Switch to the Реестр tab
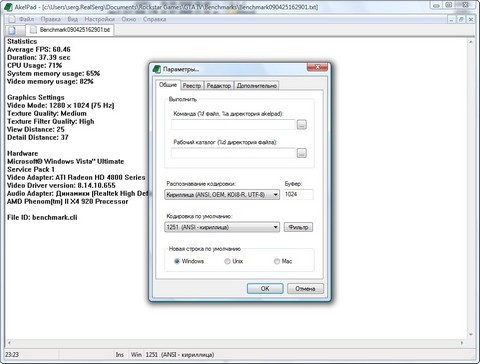480x364 pixels. [192, 86]
